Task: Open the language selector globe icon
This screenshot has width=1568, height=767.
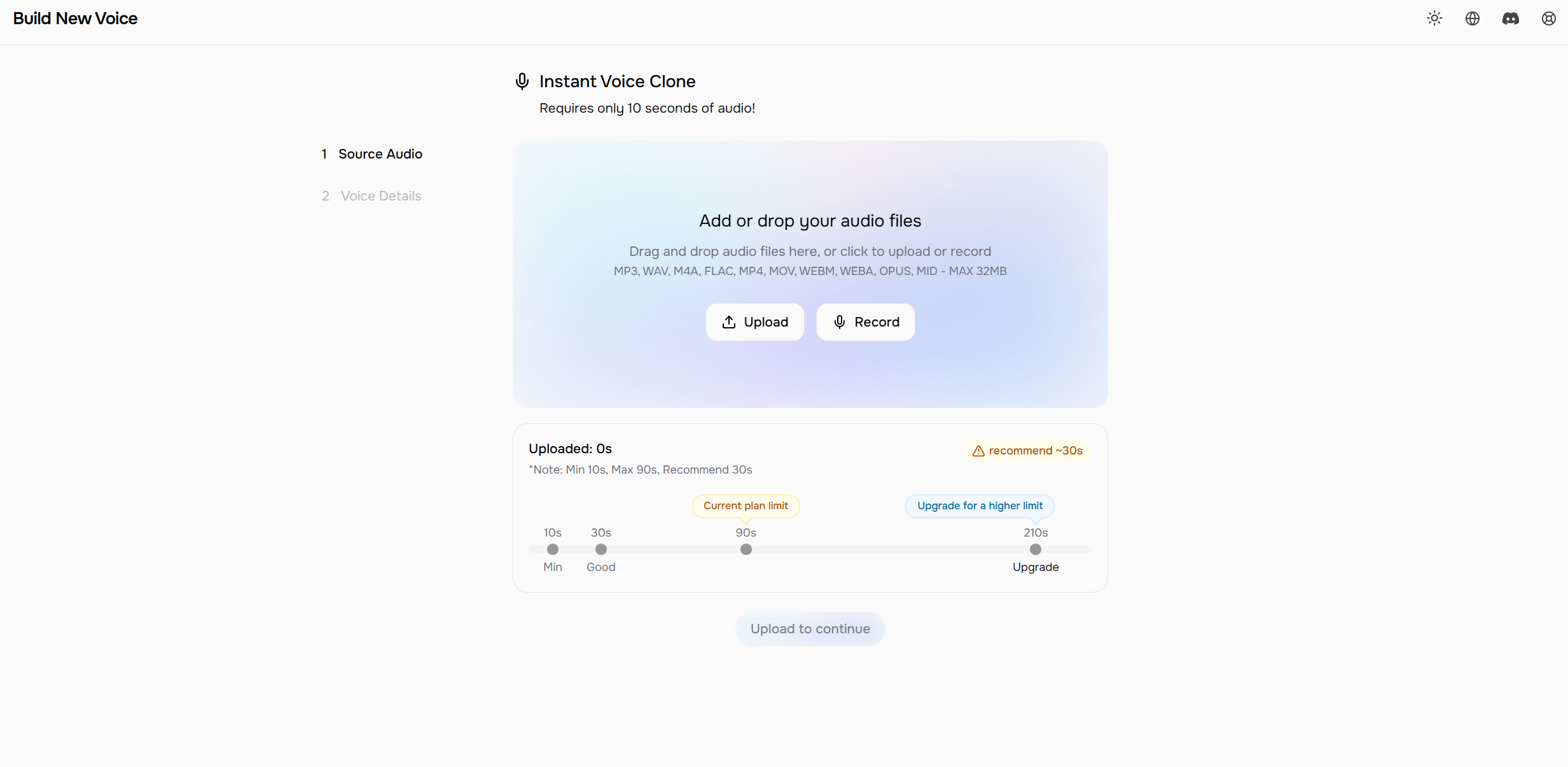Action: pyautogui.click(x=1472, y=18)
